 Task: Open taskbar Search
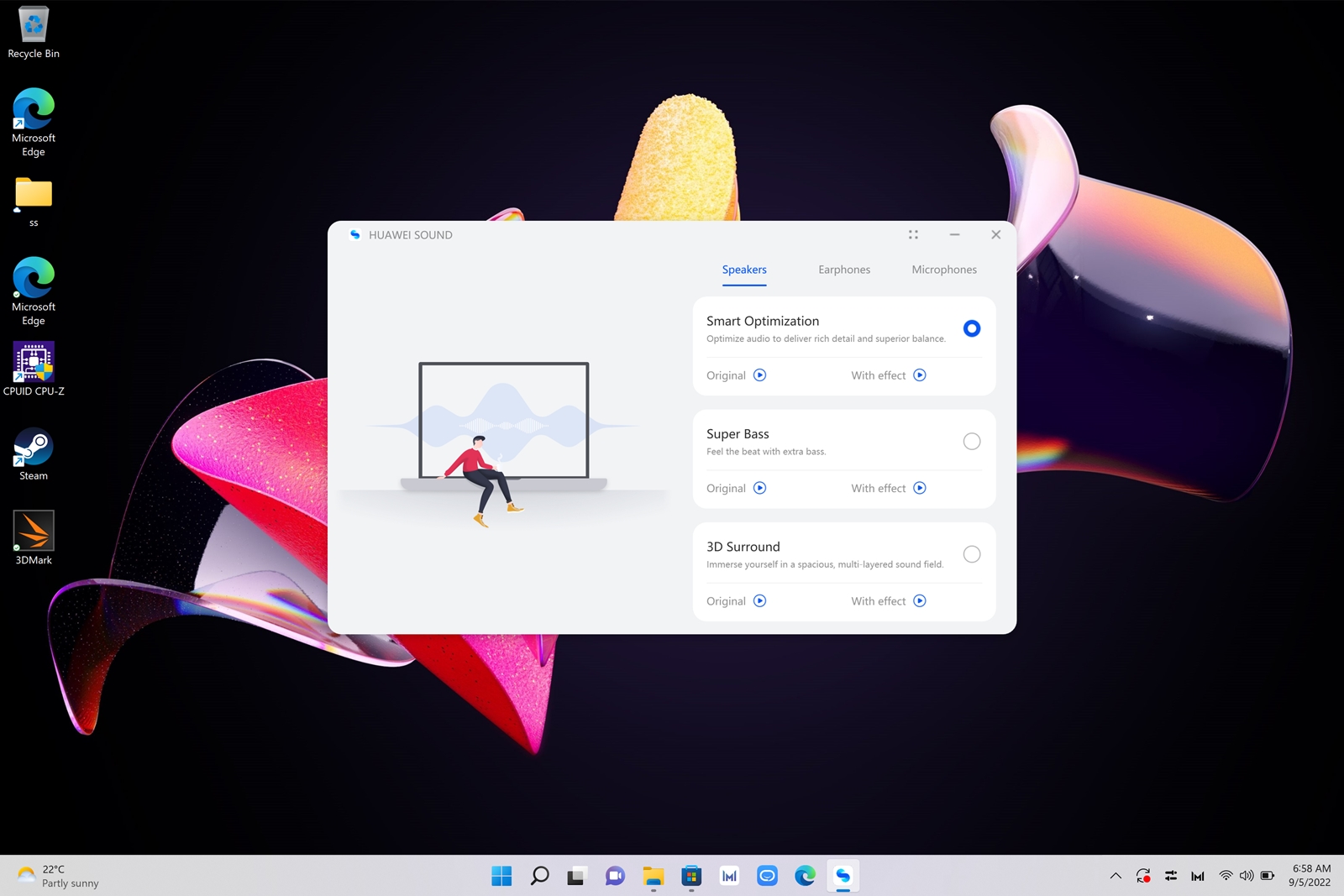pos(539,876)
